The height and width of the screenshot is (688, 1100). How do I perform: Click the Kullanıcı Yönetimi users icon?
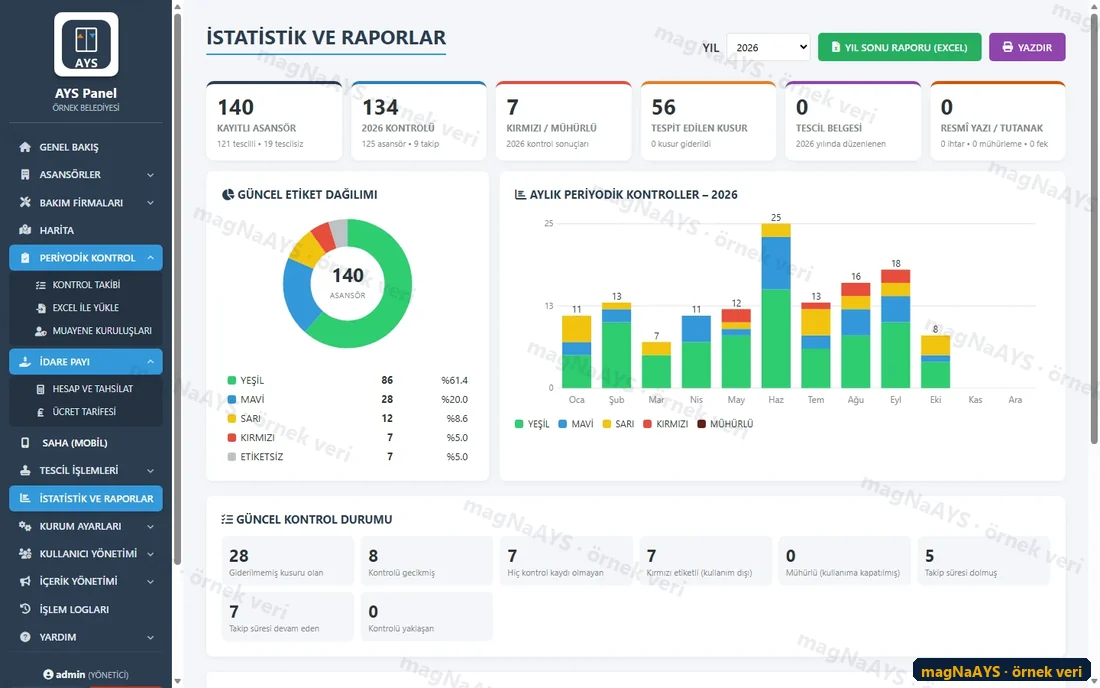point(25,553)
